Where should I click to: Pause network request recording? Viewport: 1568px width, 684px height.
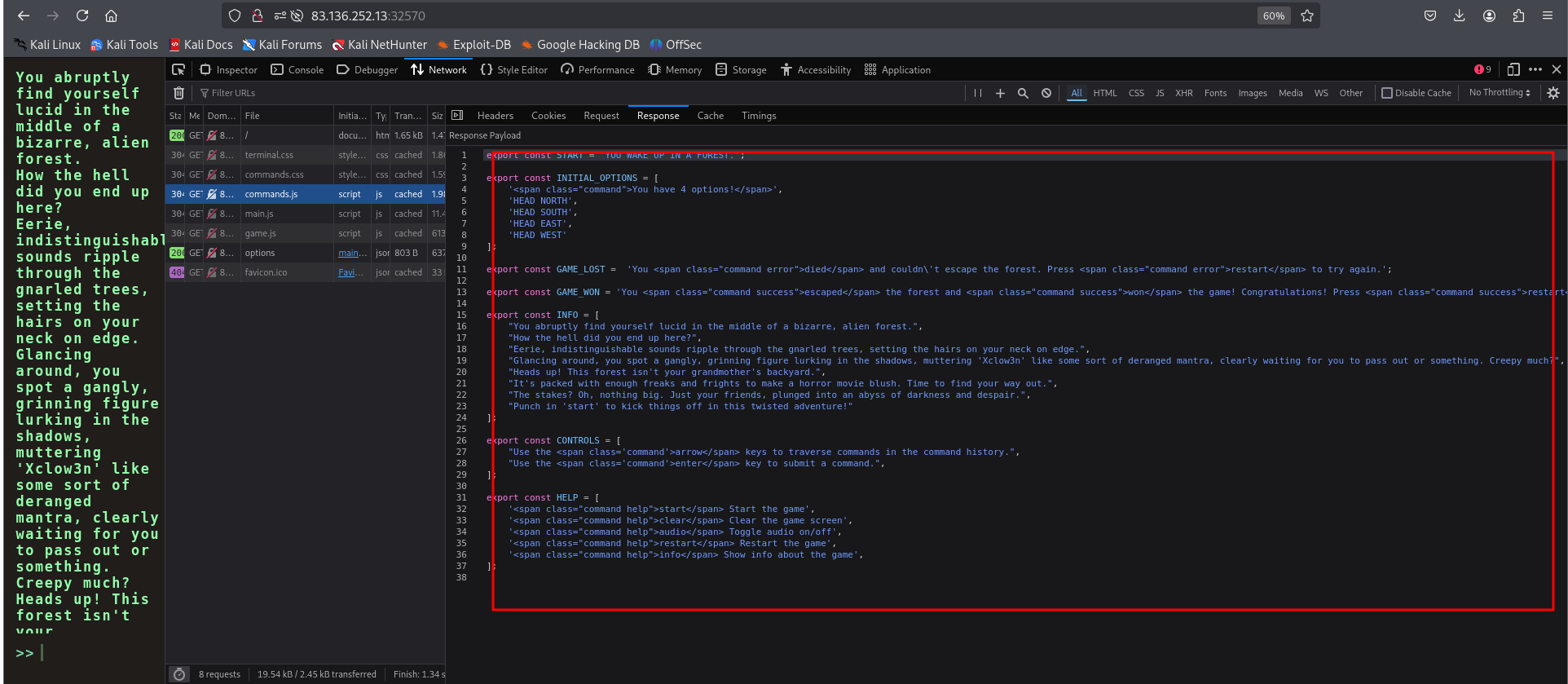(977, 93)
